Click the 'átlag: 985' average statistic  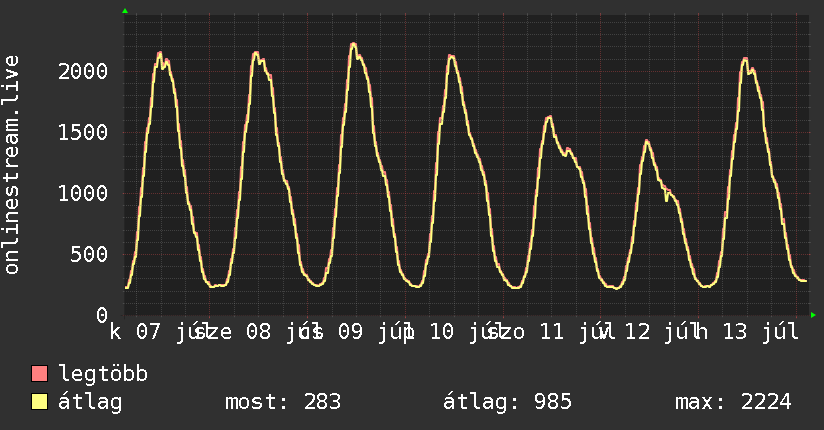click(x=507, y=402)
